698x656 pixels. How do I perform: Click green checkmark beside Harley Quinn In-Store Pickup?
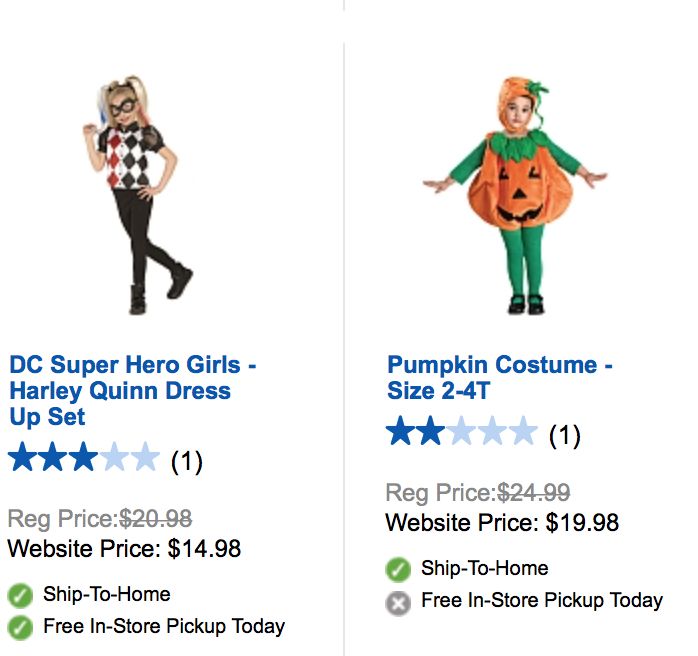[x=20, y=628]
